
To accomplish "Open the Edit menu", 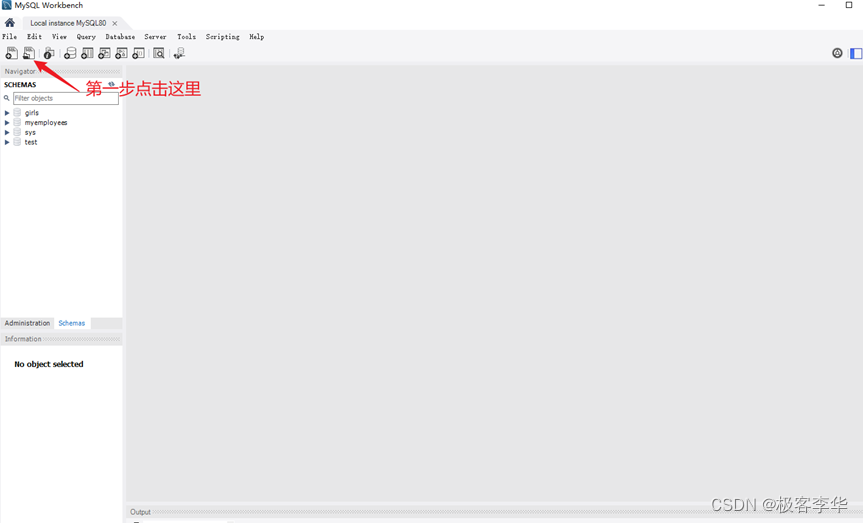I will click(x=34, y=37).
